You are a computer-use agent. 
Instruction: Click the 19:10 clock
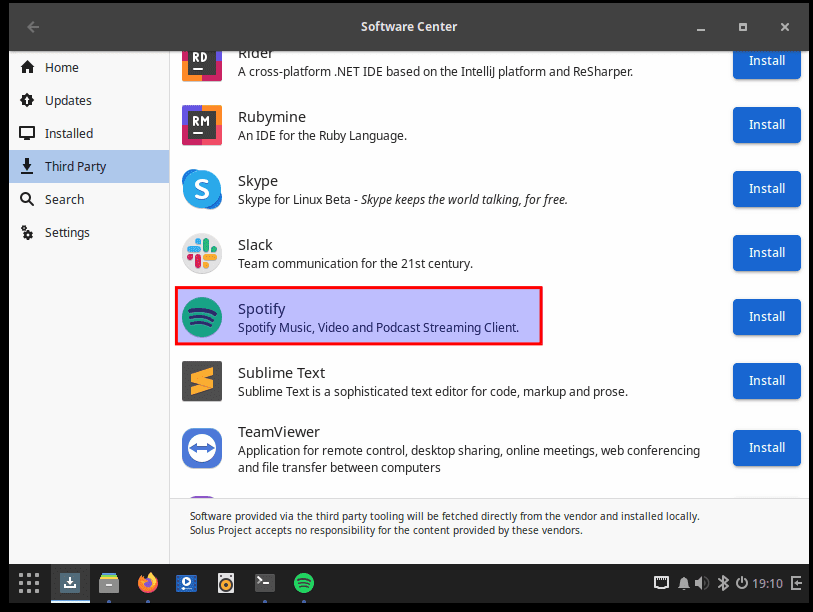point(767,583)
